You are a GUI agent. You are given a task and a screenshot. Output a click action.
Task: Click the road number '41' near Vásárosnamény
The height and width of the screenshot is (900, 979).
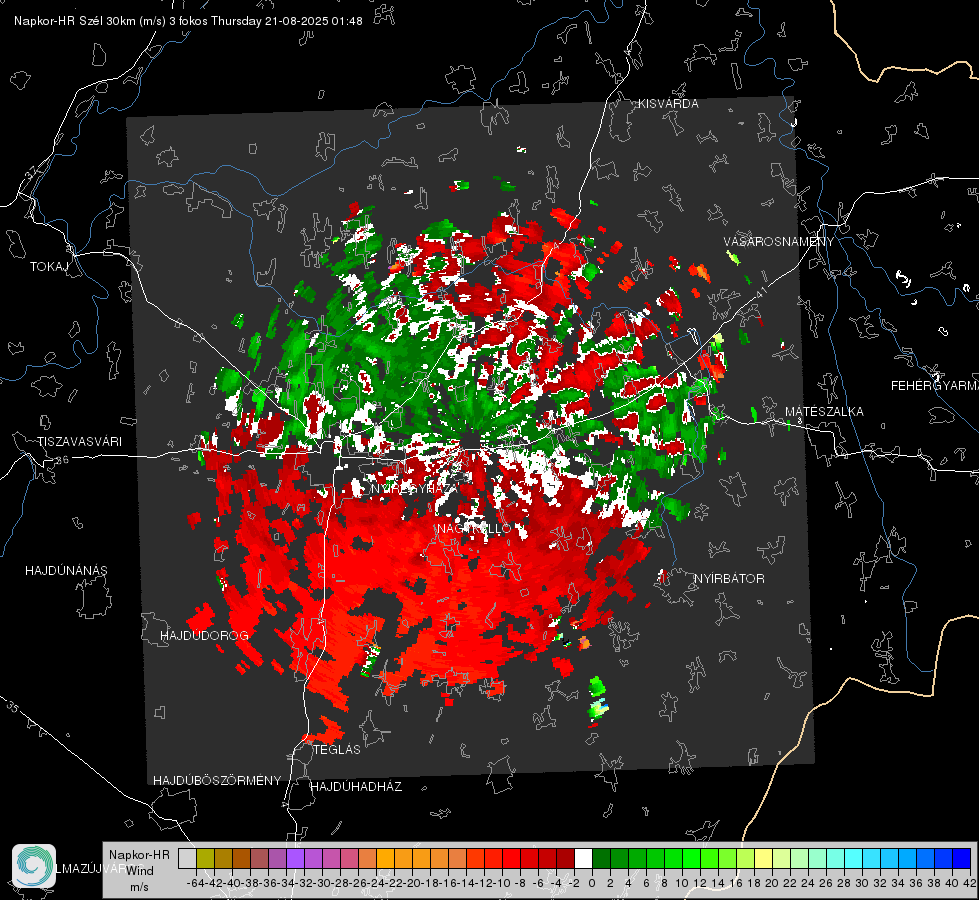[x=760, y=293]
